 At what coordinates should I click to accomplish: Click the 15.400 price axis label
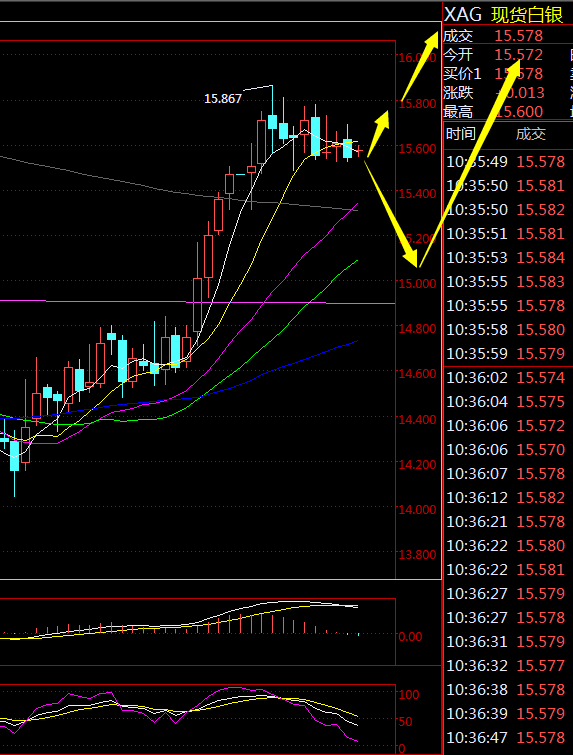(417, 194)
